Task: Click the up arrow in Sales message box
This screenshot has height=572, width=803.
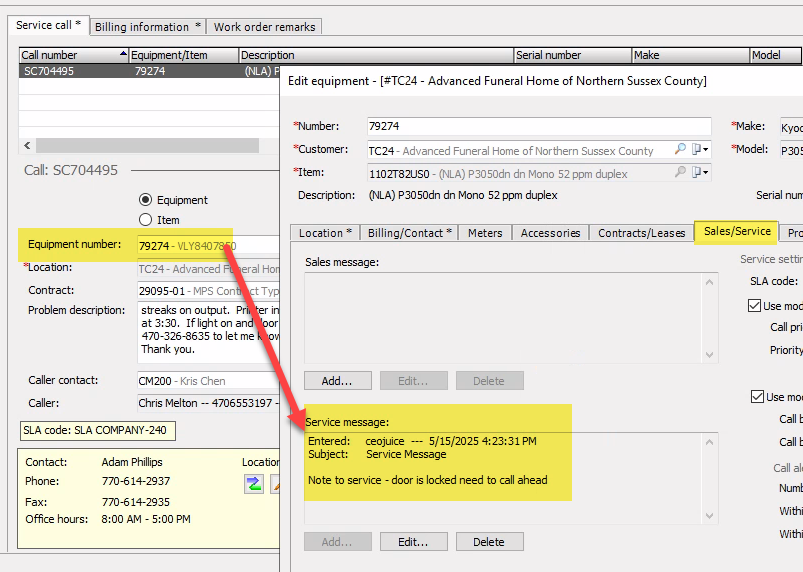Action: [x=709, y=282]
